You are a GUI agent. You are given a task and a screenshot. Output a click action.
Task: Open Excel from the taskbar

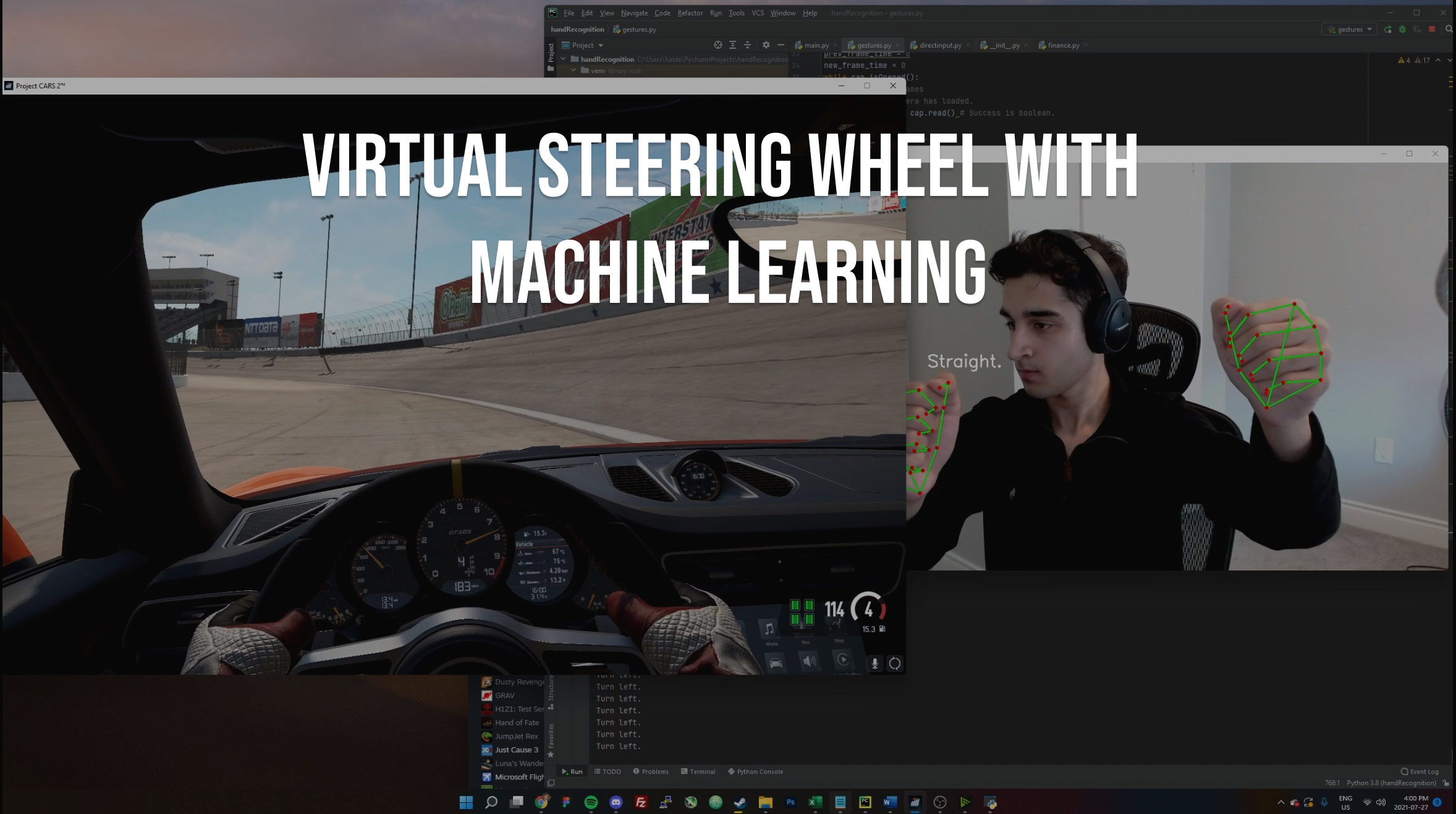(815, 802)
